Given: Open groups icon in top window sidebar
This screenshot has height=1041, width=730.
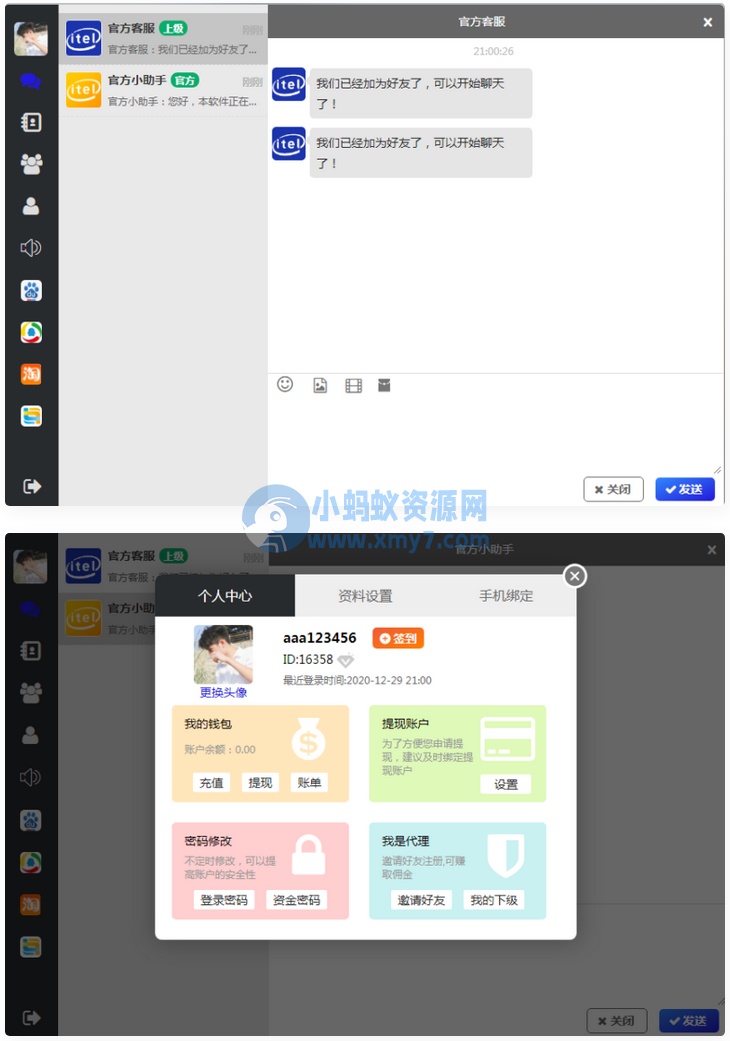Looking at the screenshot, I should point(31,164).
